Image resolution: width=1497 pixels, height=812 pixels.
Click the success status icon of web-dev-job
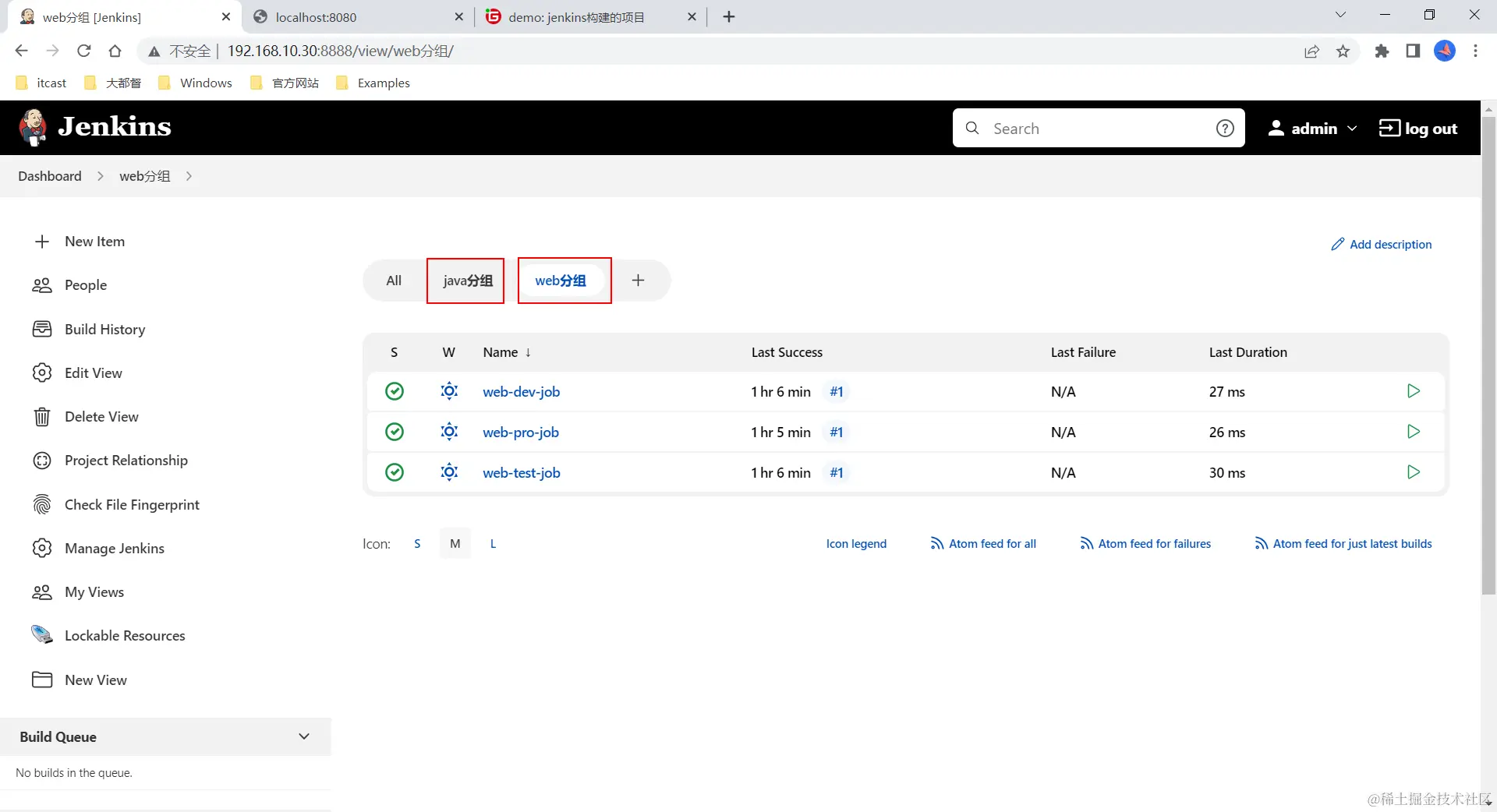click(x=395, y=391)
